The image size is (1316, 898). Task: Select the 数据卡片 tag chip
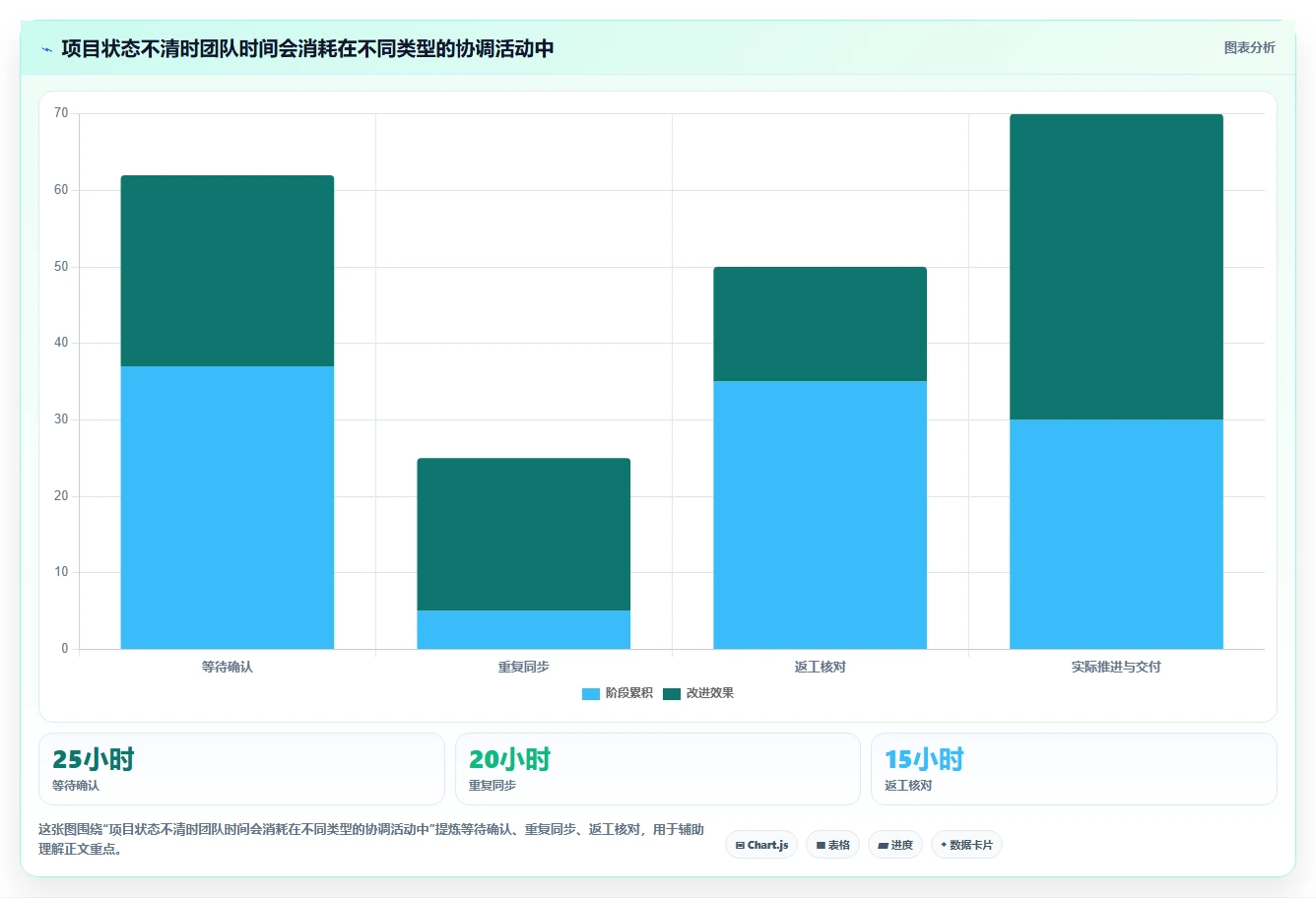pos(966,845)
